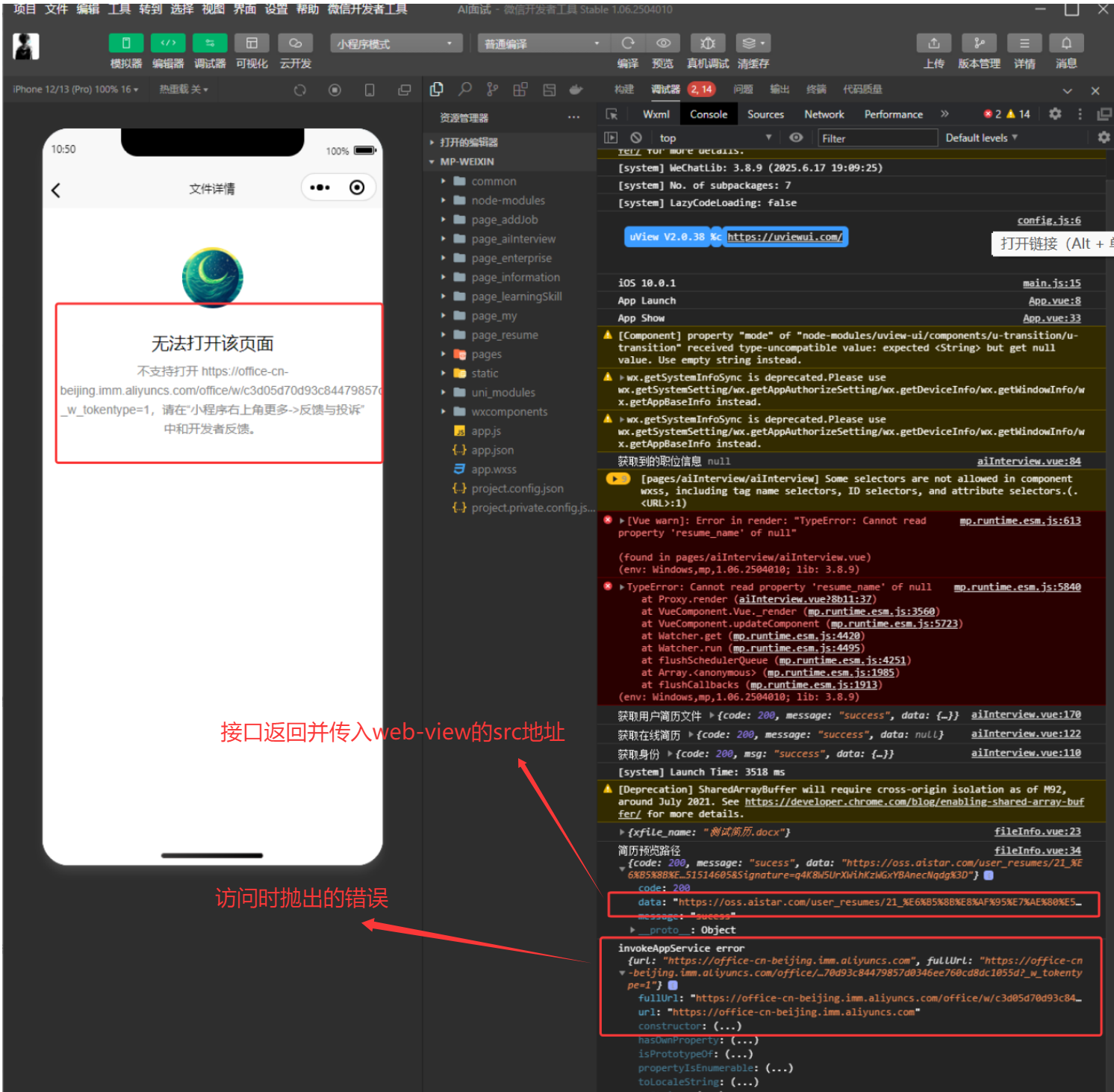Click the 清缓存 clear cache icon
1114x1092 pixels.
tap(753, 43)
